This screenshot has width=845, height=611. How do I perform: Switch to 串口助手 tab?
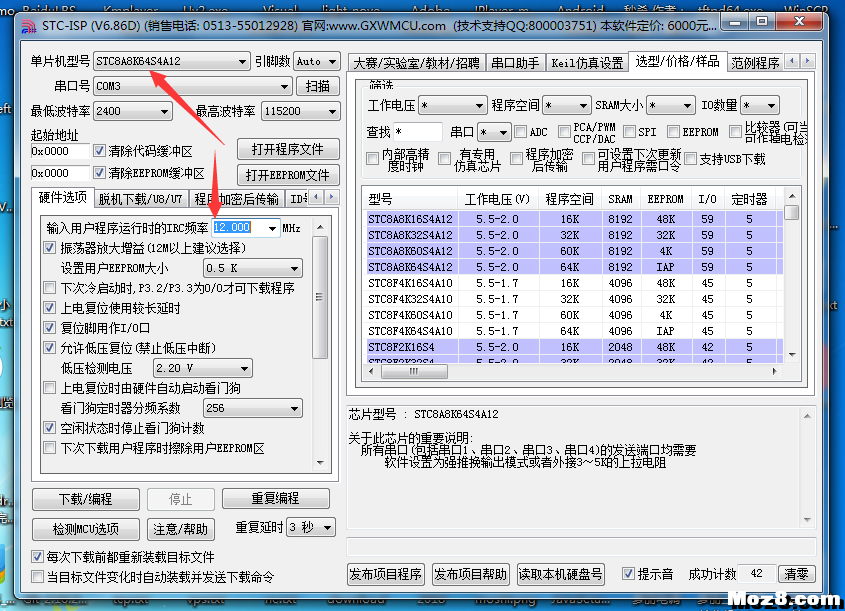515,63
